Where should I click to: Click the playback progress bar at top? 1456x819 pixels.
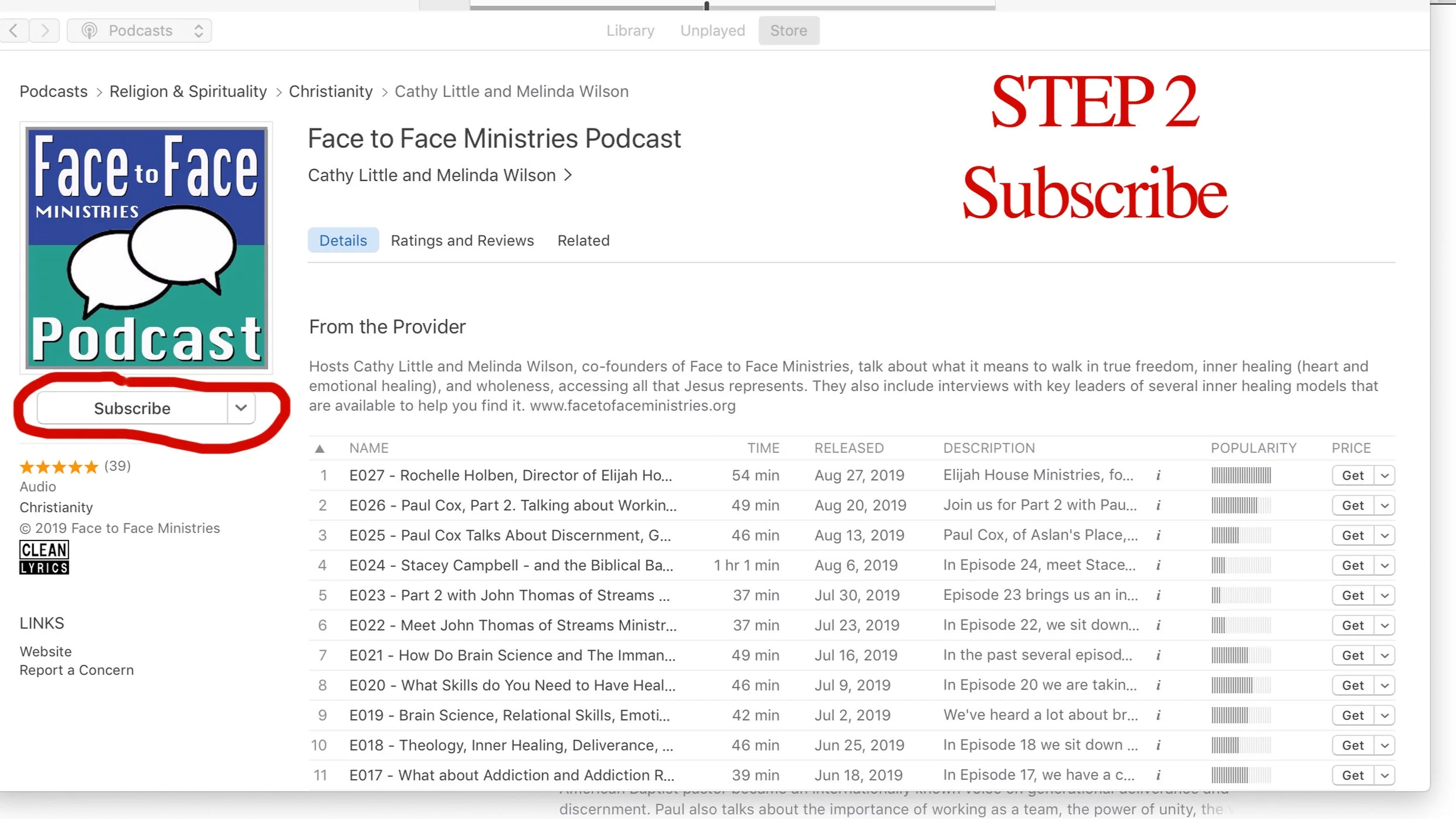[x=732, y=6]
